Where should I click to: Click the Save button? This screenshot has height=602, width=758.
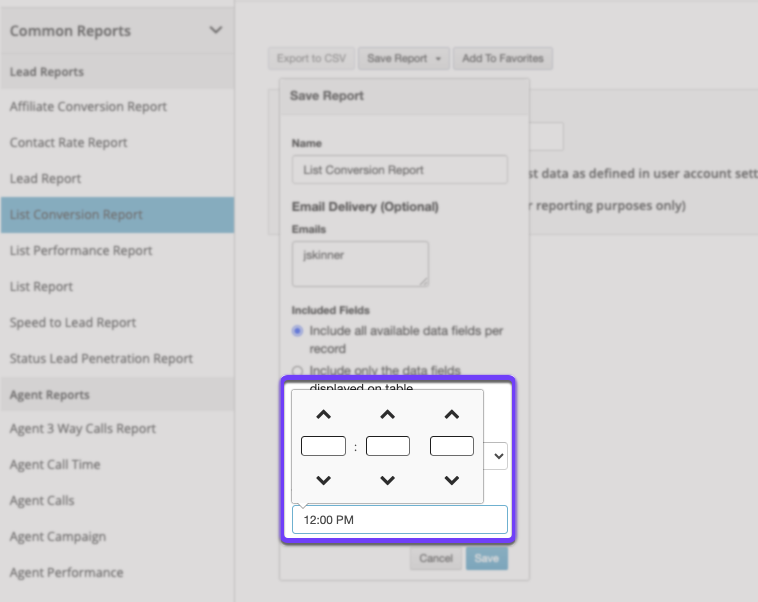point(486,558)
